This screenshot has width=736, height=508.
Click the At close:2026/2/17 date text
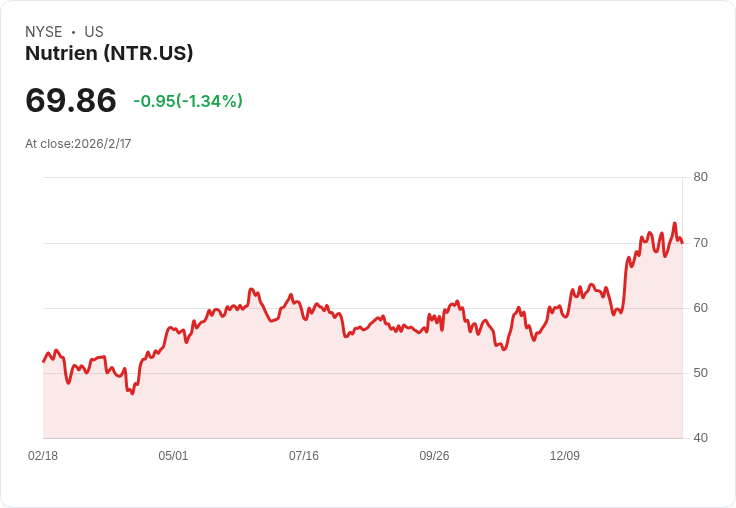tap(78, 144)
